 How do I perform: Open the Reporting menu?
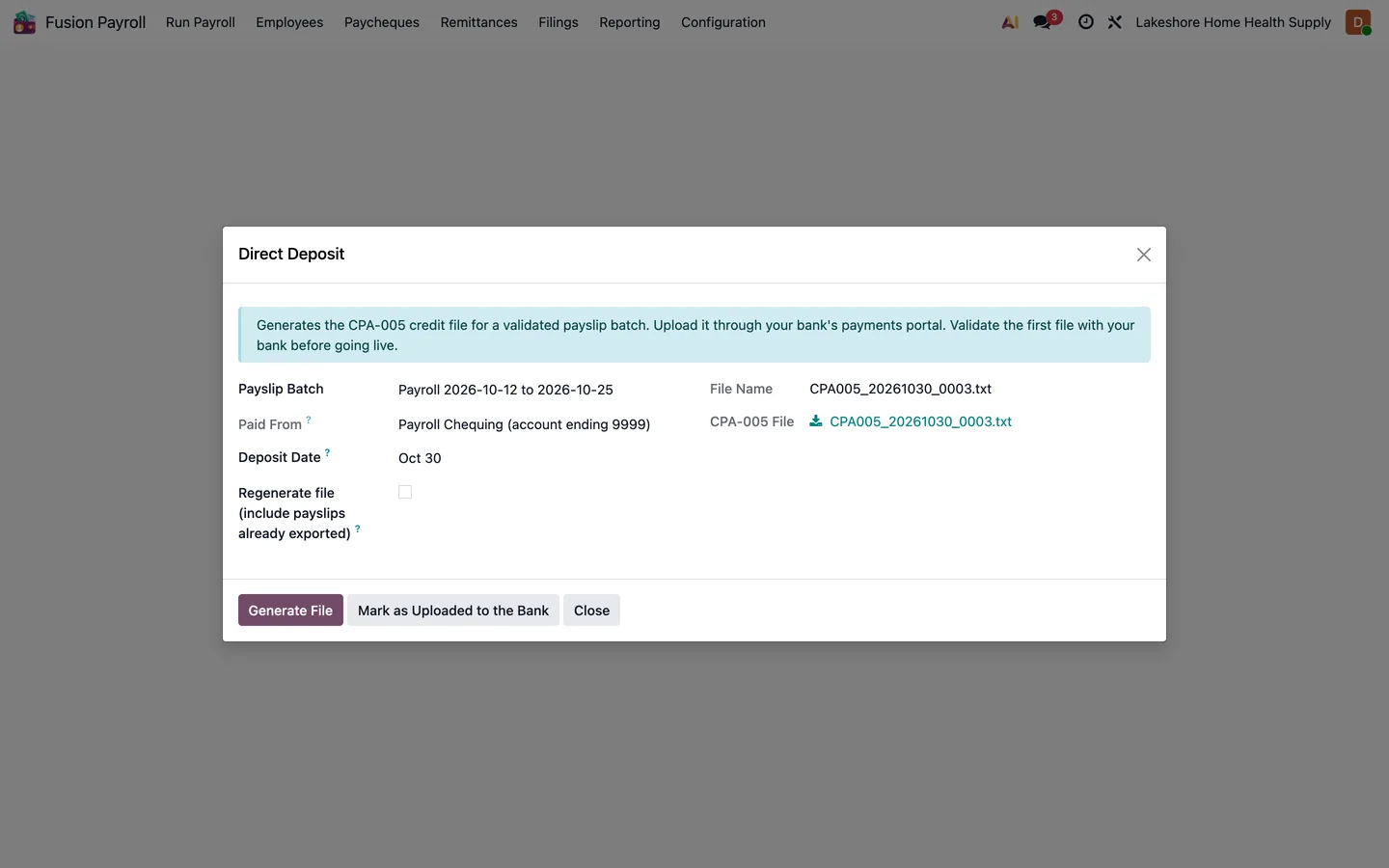click(x=630, y=22)
